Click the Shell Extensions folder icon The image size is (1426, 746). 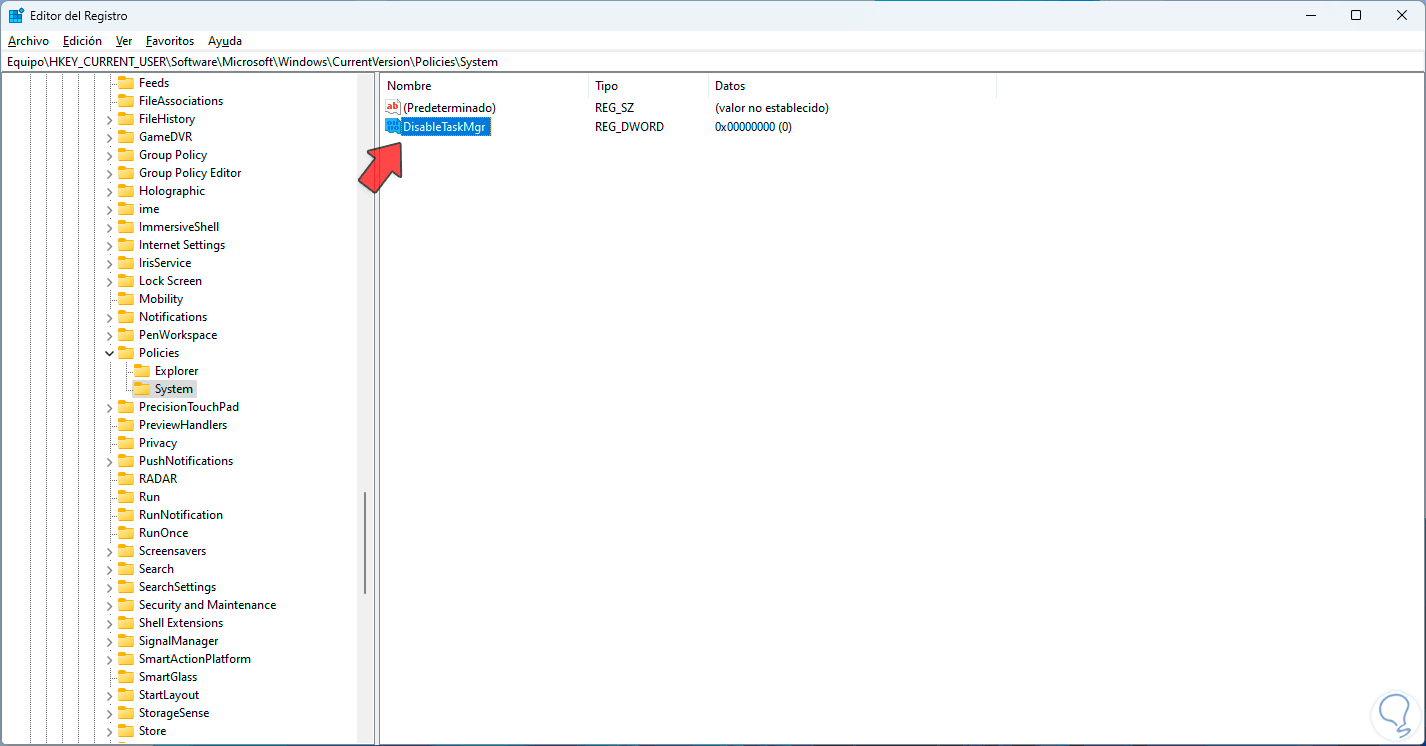tap(126, 623)
